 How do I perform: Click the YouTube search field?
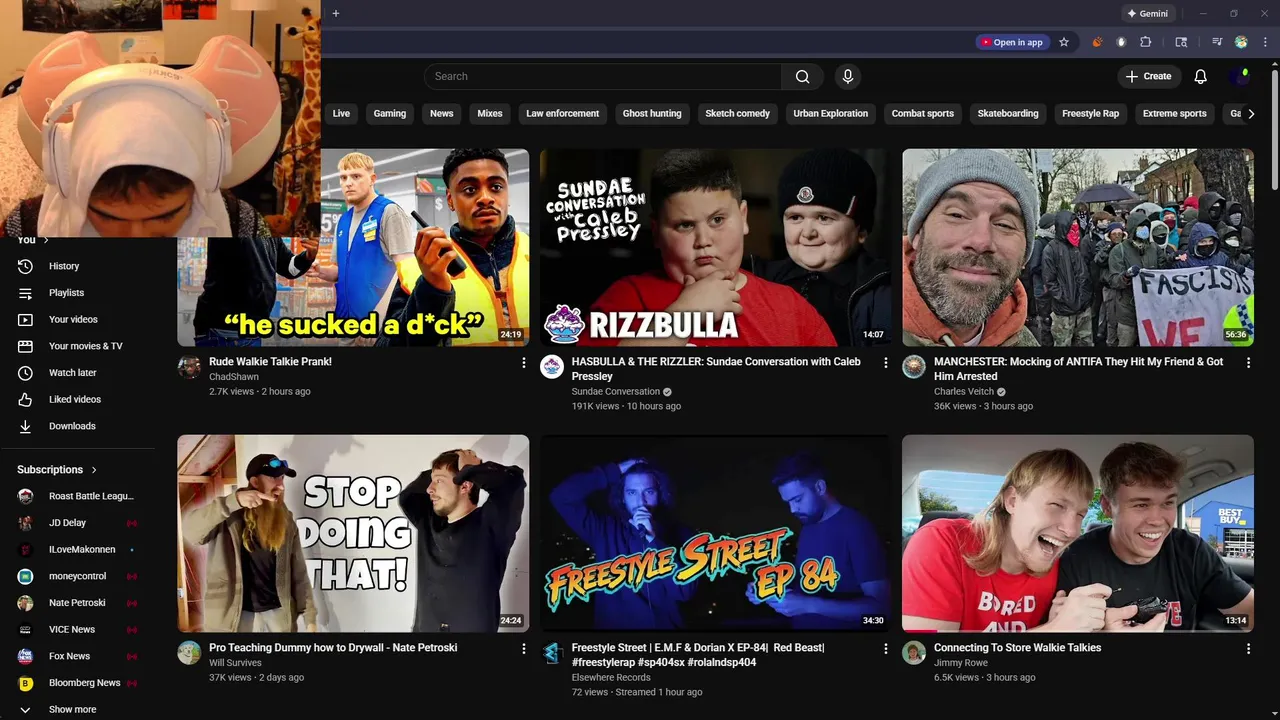coord(603,77)
